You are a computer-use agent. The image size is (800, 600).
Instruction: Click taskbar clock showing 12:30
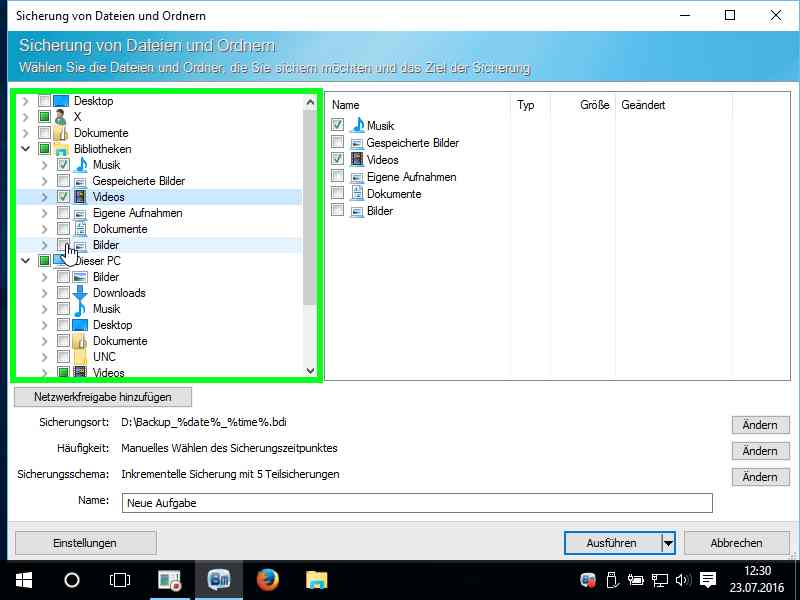(x=757, y=580)
